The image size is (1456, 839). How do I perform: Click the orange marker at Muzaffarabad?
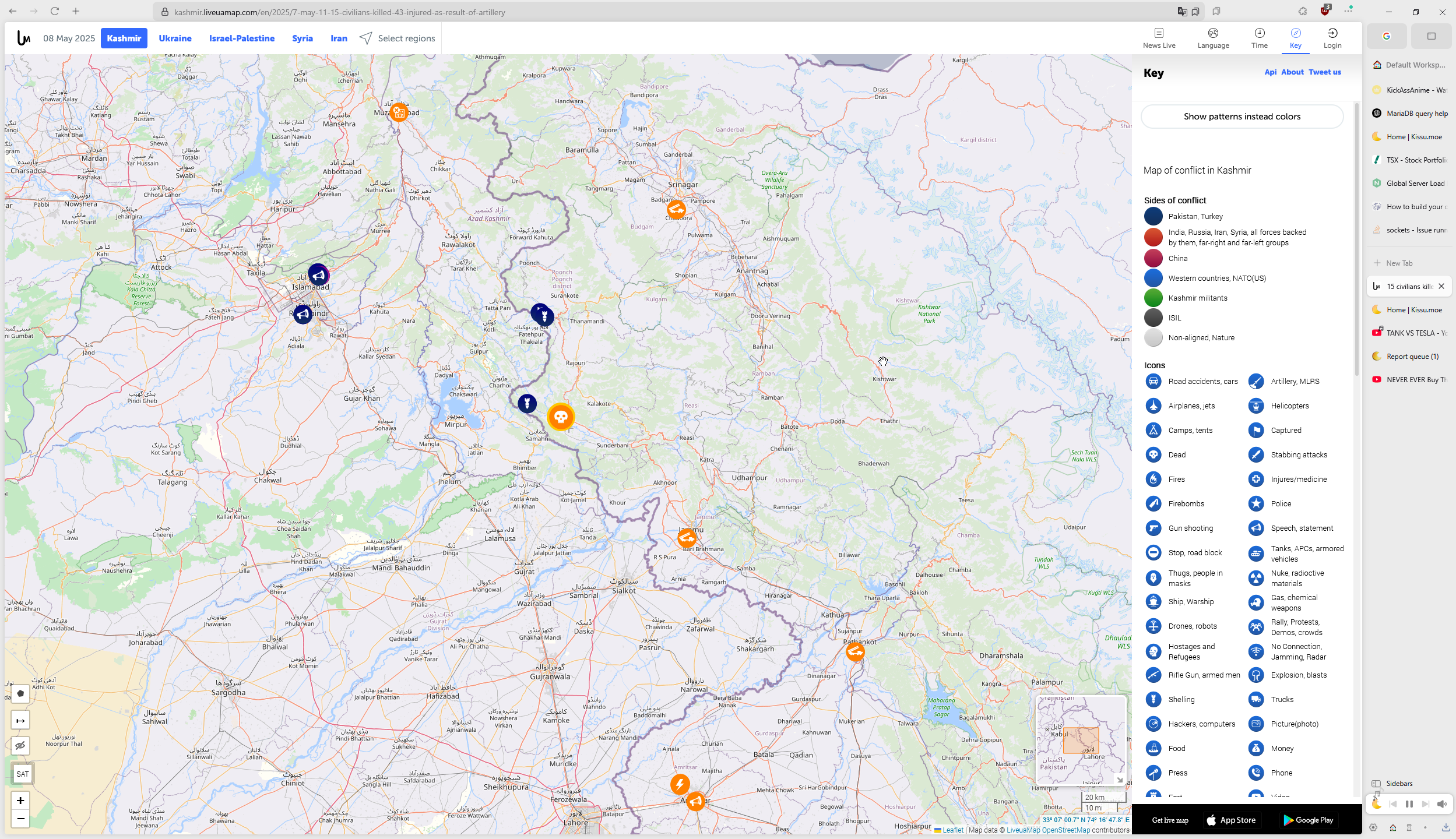point(399,112)
